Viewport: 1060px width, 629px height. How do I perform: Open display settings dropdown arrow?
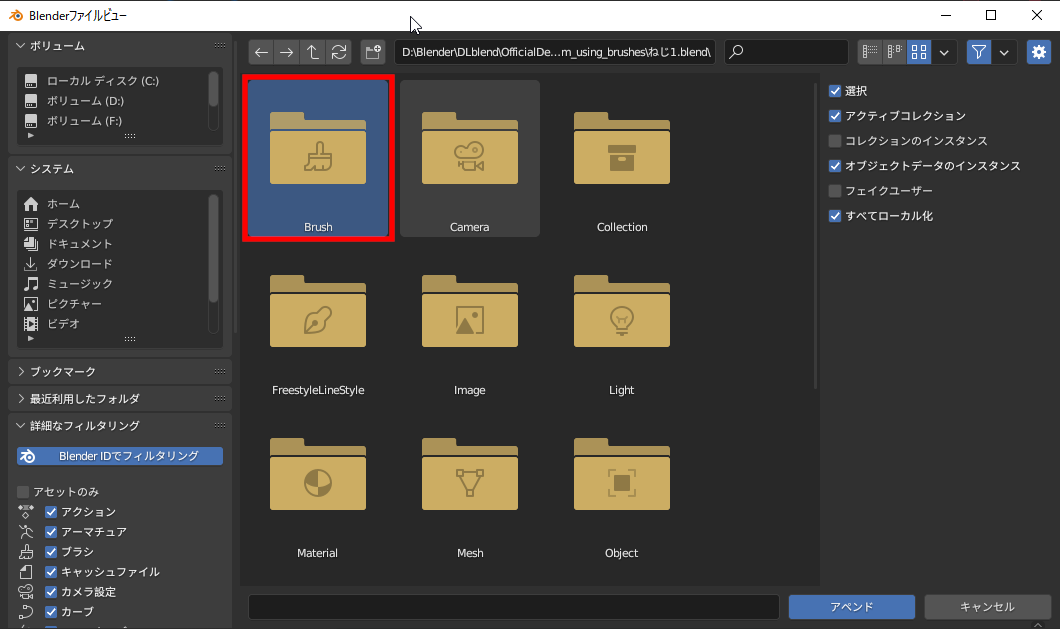(944, 52)
